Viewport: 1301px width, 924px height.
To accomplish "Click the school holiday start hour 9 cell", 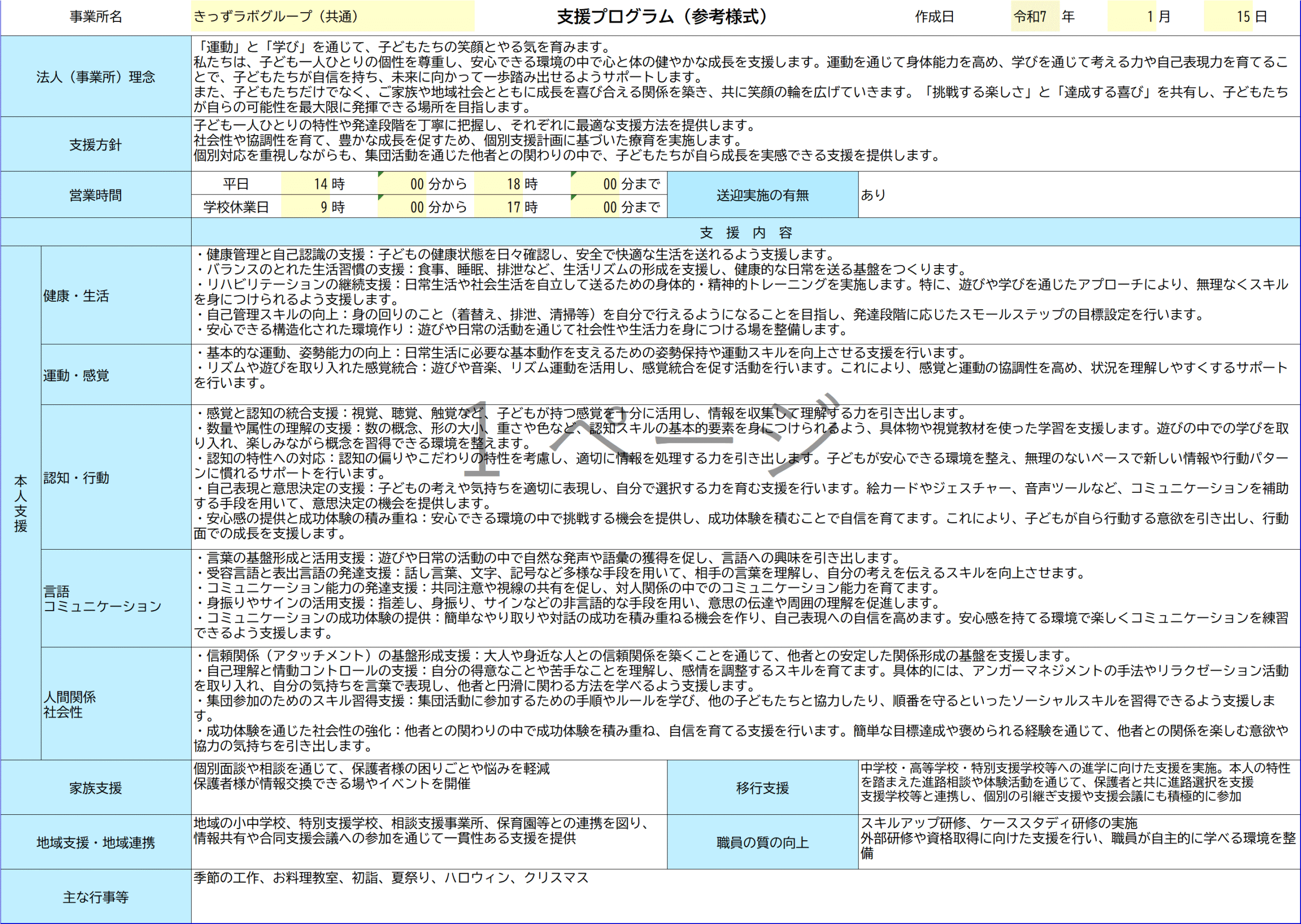I will [305, 207].
